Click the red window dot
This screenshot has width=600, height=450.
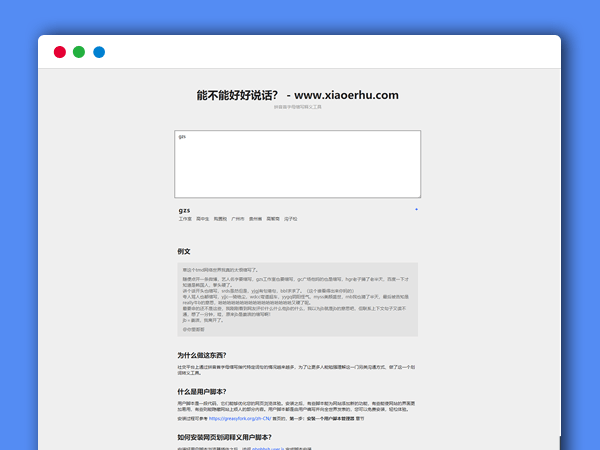point(59,52)
